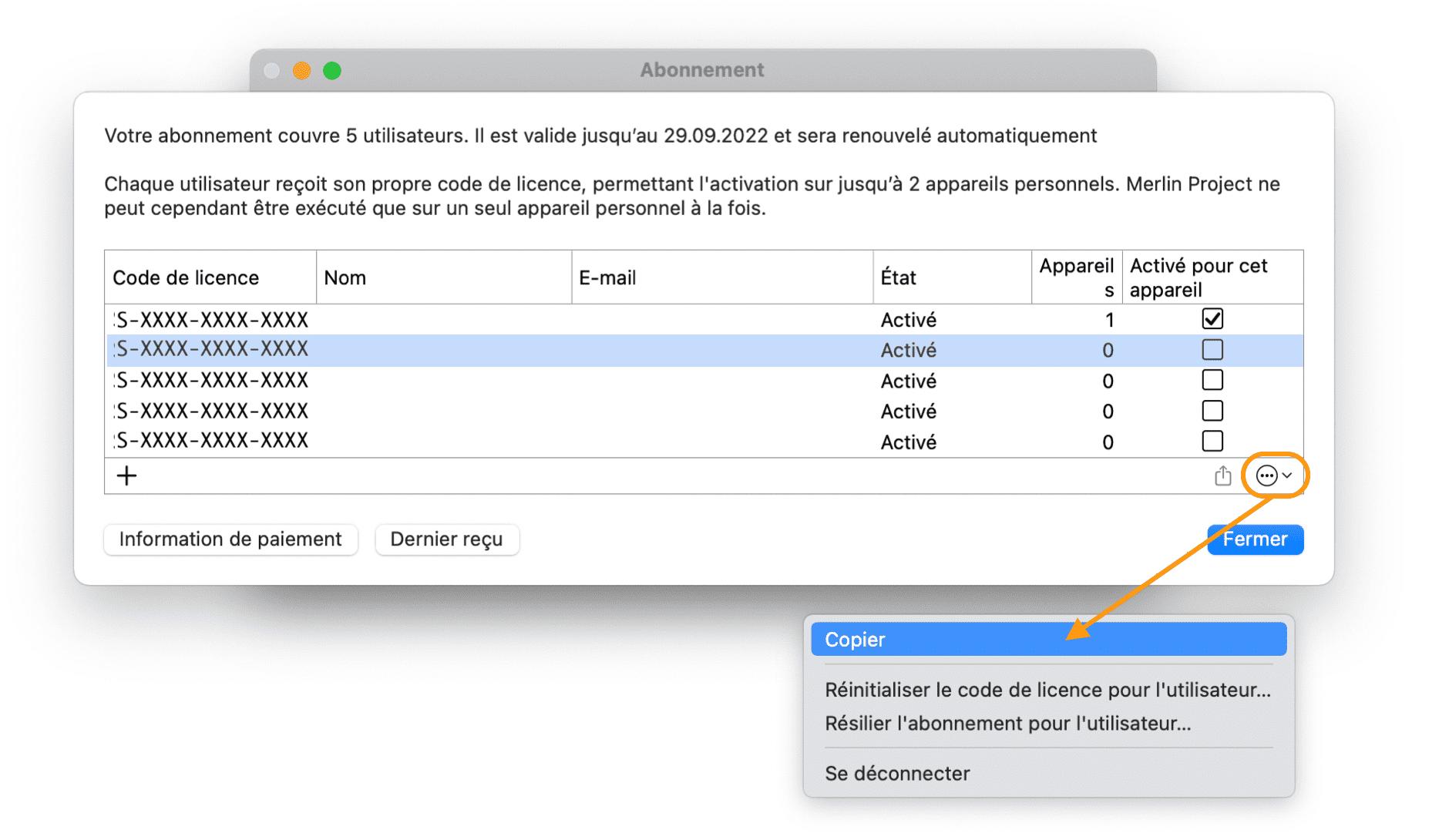Select 'Se déconnecter' from the menu

tap(896, 774)
